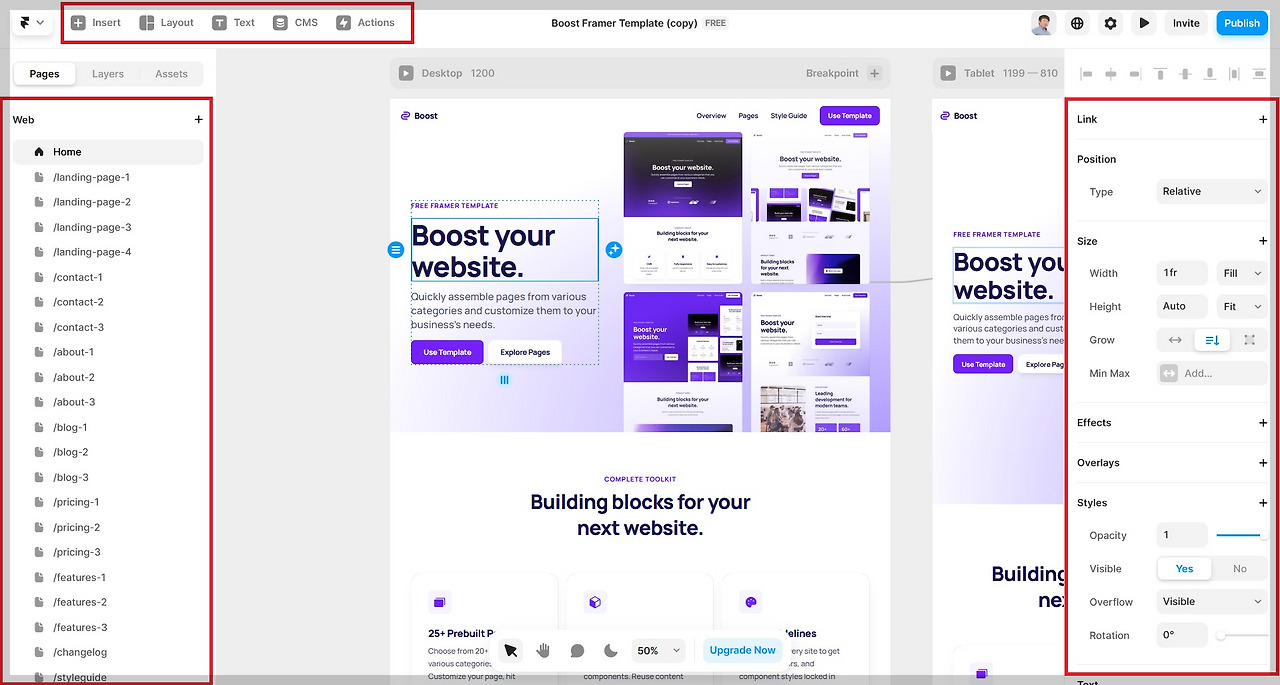The width and height of the screenshot is (1280, 685).
Task: Click the Rotation 0° field
Action: (x=1182, y=635)
